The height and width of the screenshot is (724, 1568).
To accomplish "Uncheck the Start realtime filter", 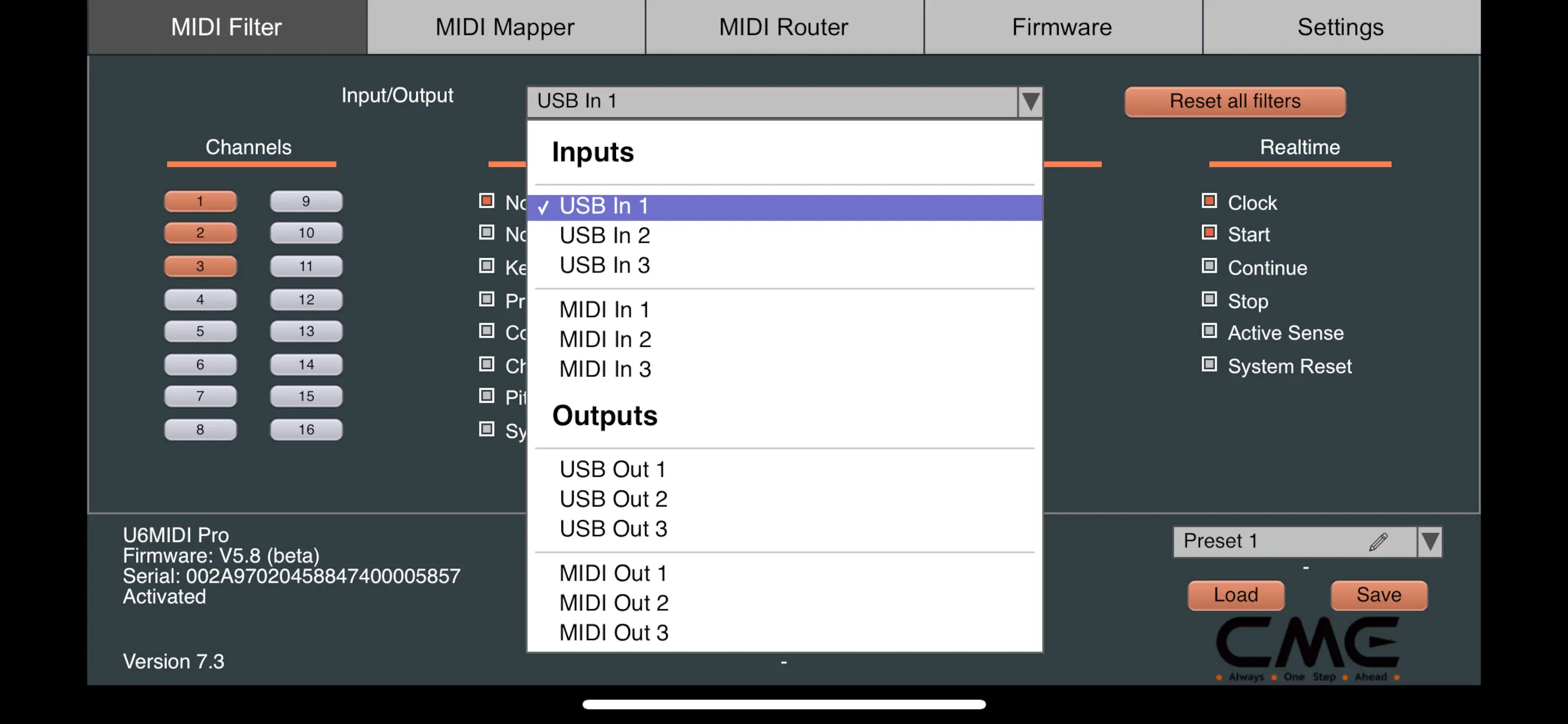I will 1208,233.
